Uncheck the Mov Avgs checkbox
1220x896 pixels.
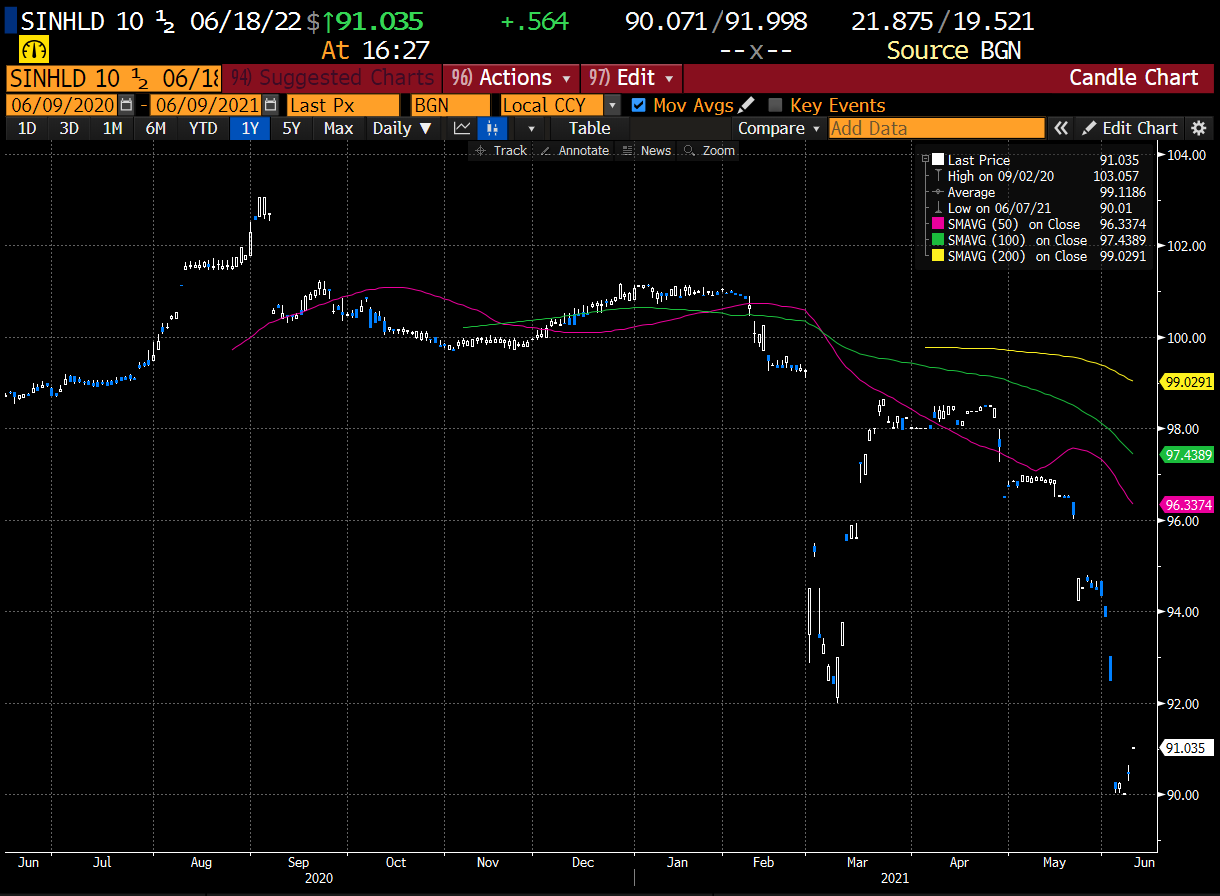click(x=639, y=105)
